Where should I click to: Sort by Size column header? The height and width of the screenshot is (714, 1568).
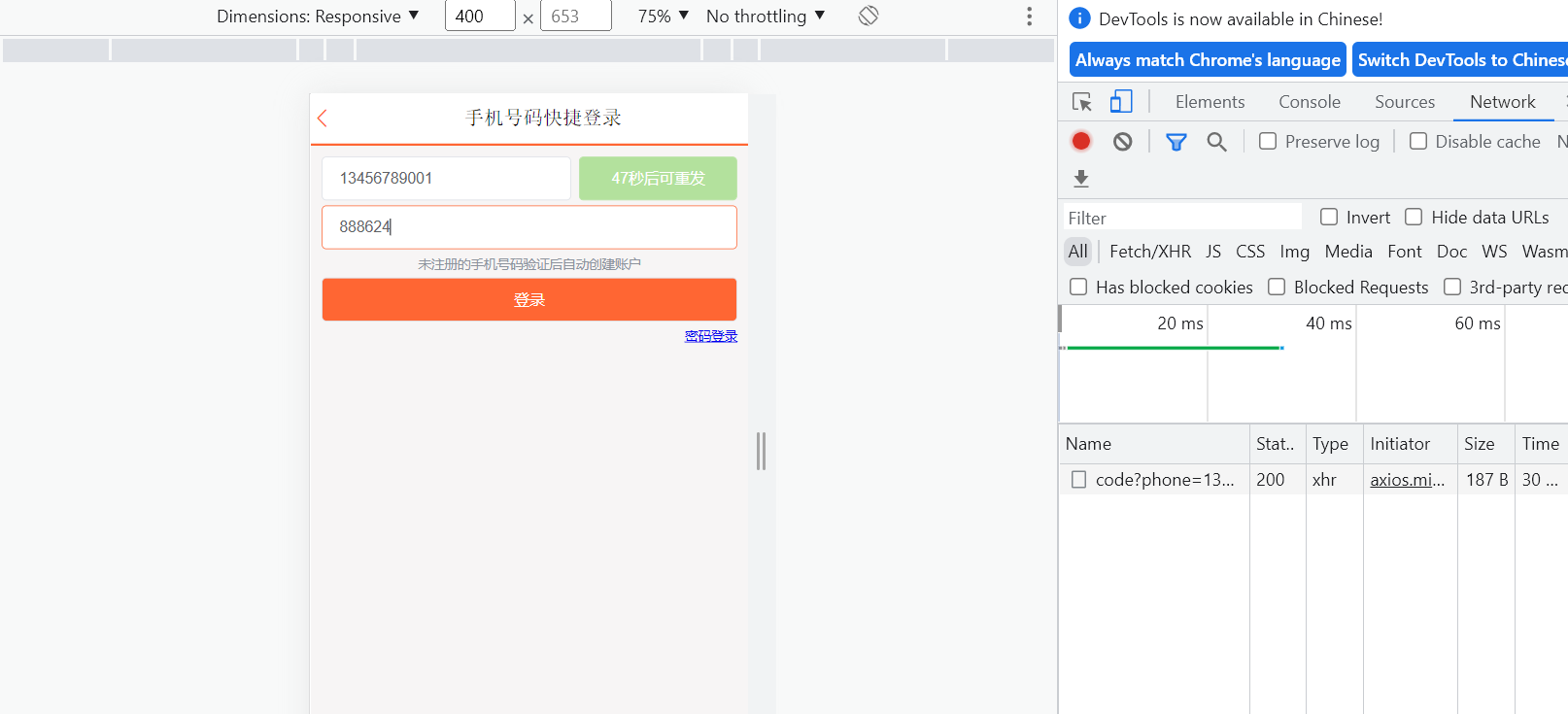[1485, 444]
